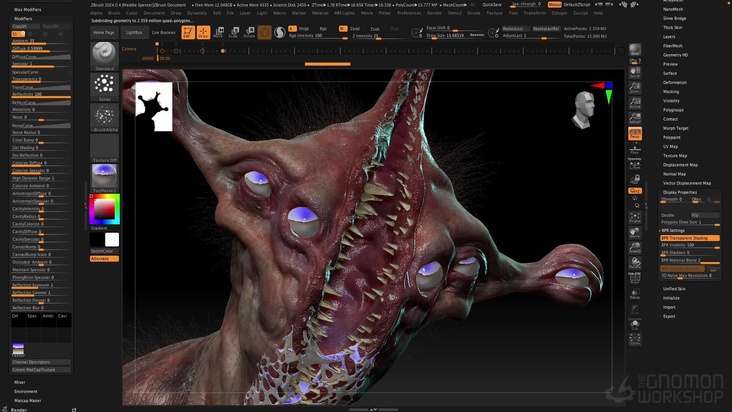Expand the Displacement Map subpalette
732x412 pixels.
[x=680, y=165]
